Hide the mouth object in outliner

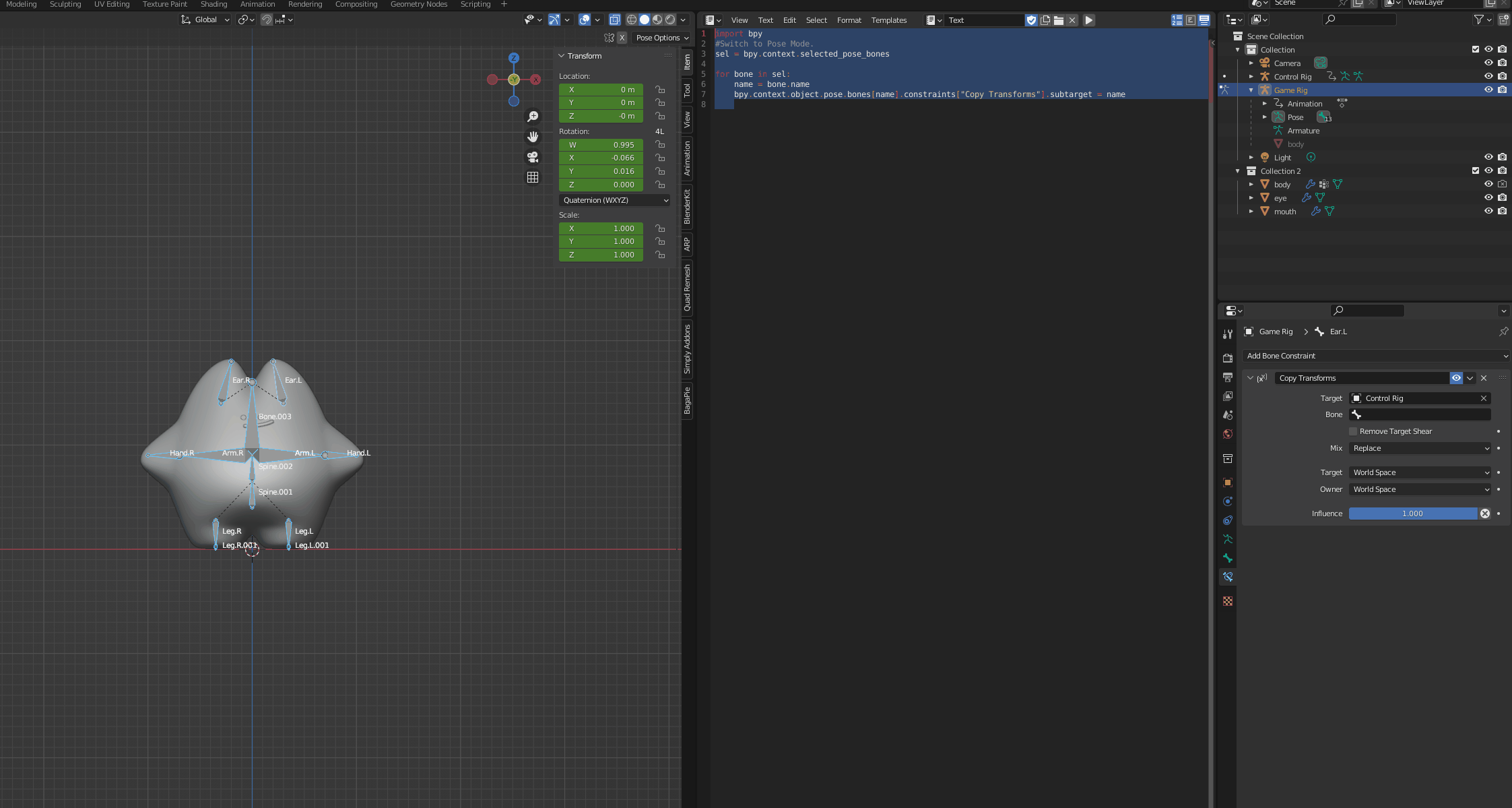pyautogui.click(x=1488, y=211)
